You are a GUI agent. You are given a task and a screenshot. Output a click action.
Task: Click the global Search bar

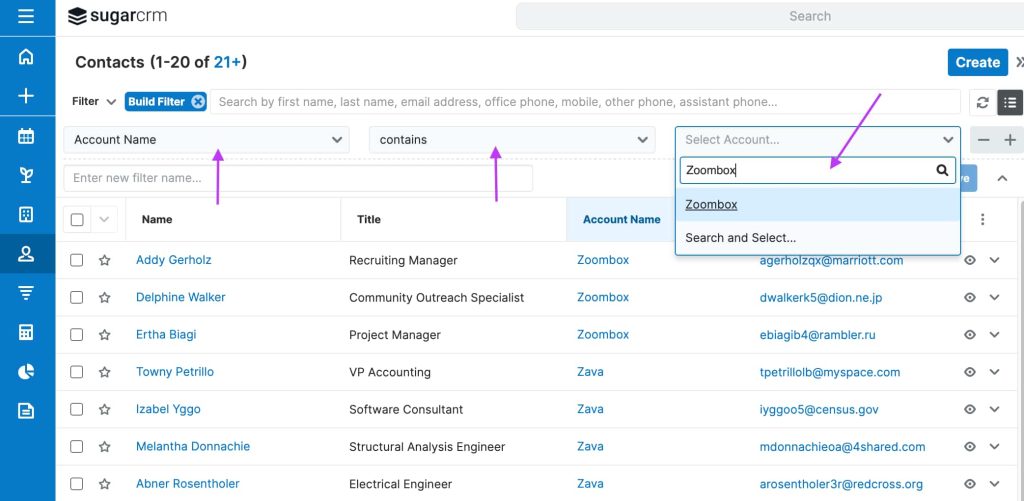coord(771,16)
